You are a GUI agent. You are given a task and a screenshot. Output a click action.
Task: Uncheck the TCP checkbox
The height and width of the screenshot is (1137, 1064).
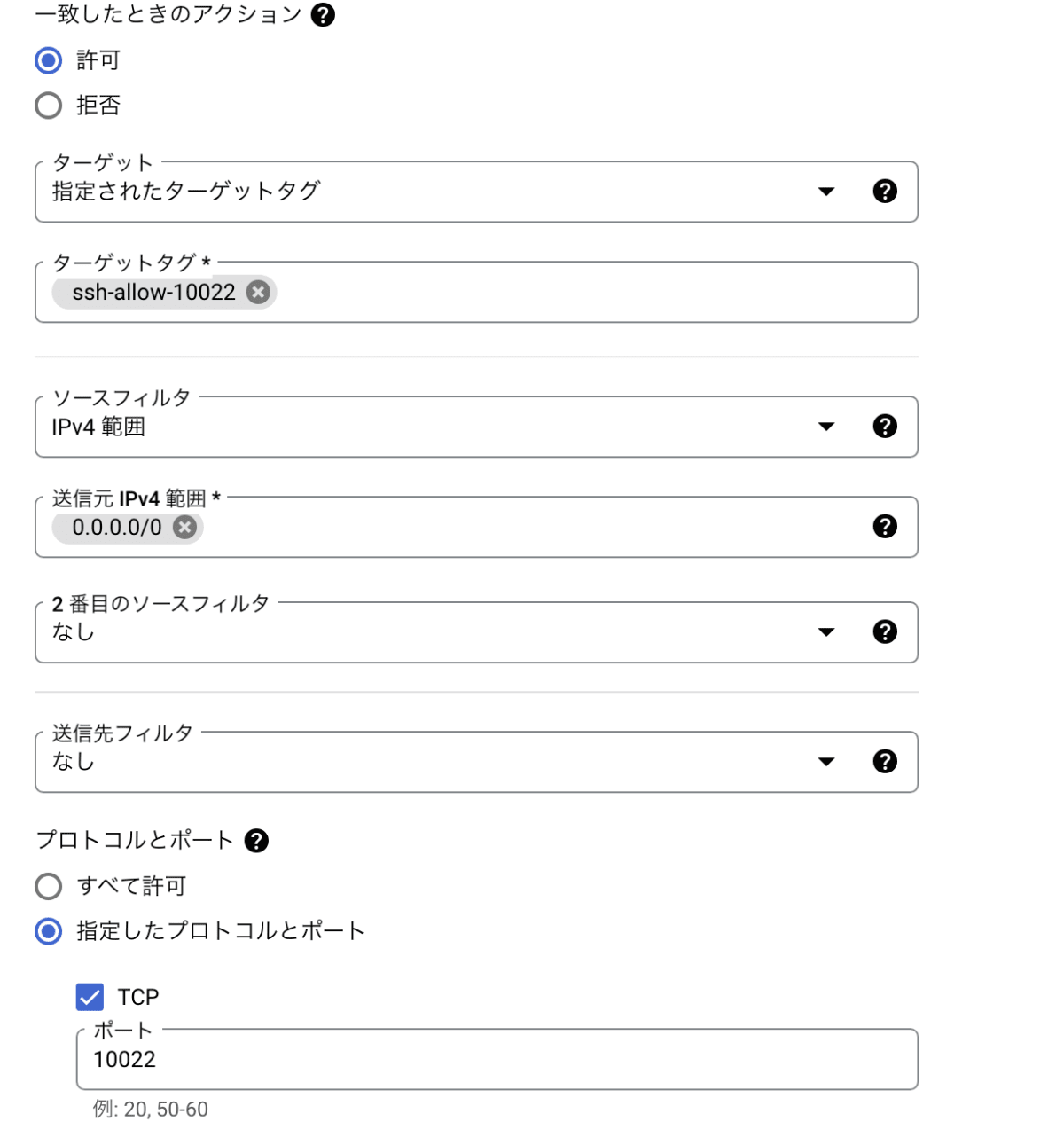pyautogui.click(x=90, y=997)
